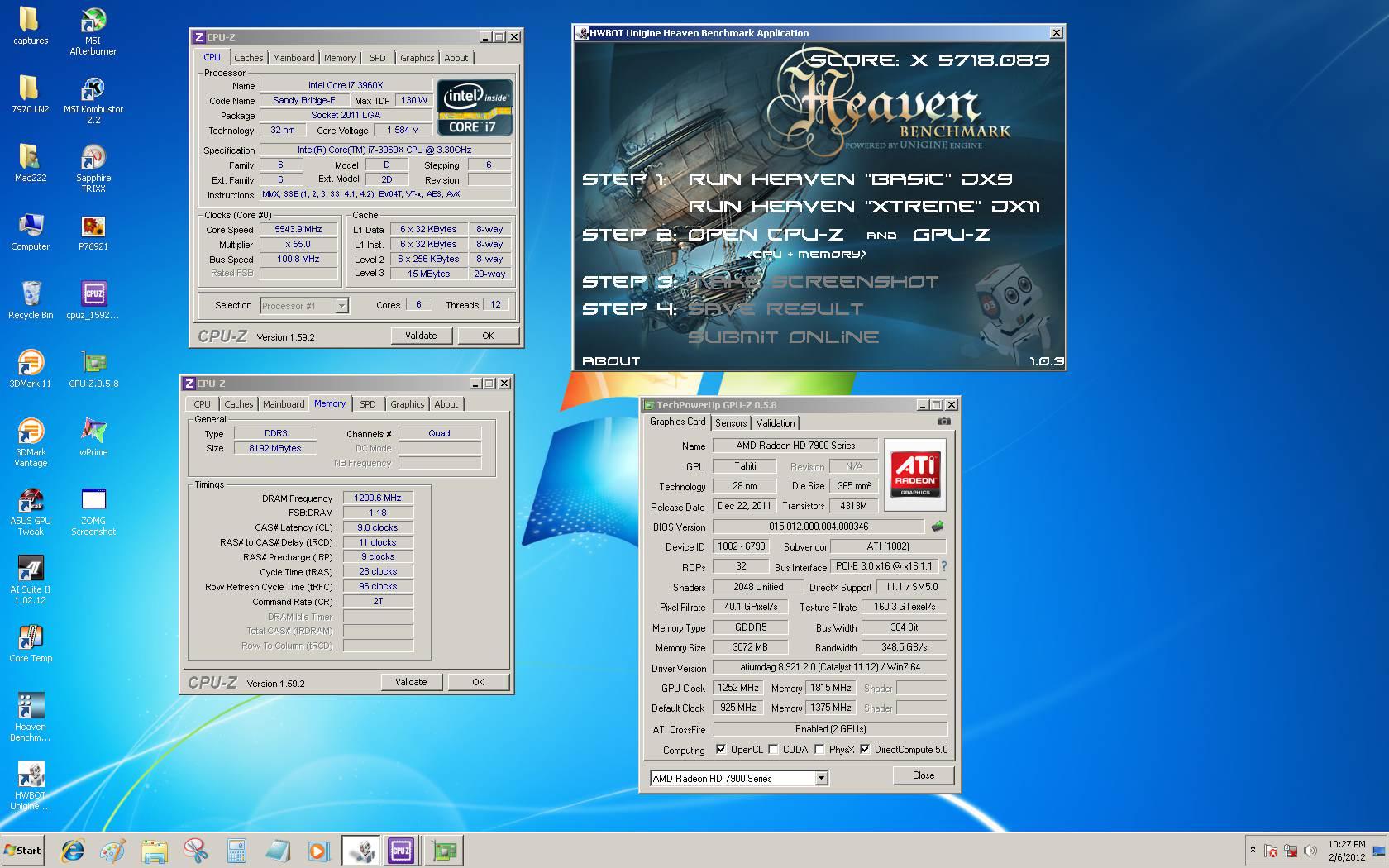Click RUN HEAVEN "XTREME" DX11

(864, 207)
